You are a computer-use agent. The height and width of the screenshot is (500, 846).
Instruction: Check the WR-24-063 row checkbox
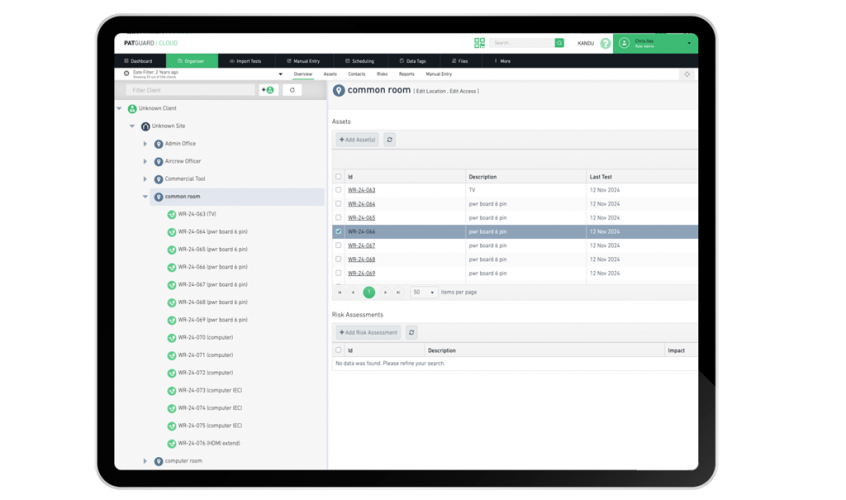pos(338,190)
